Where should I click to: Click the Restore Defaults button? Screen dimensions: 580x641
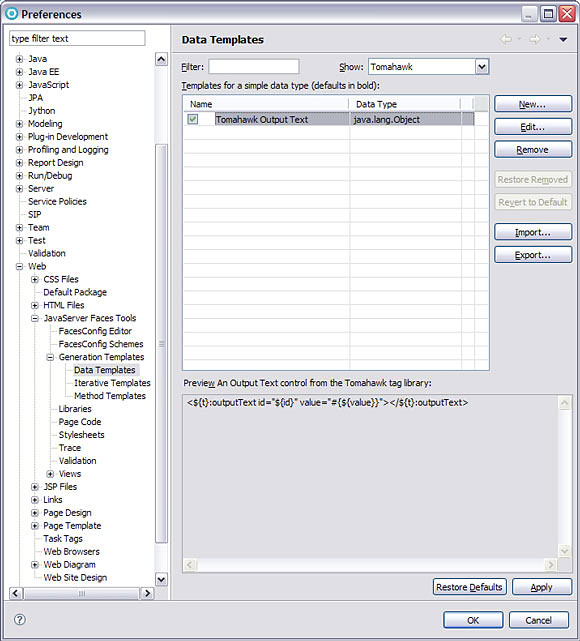pos(469,587)
